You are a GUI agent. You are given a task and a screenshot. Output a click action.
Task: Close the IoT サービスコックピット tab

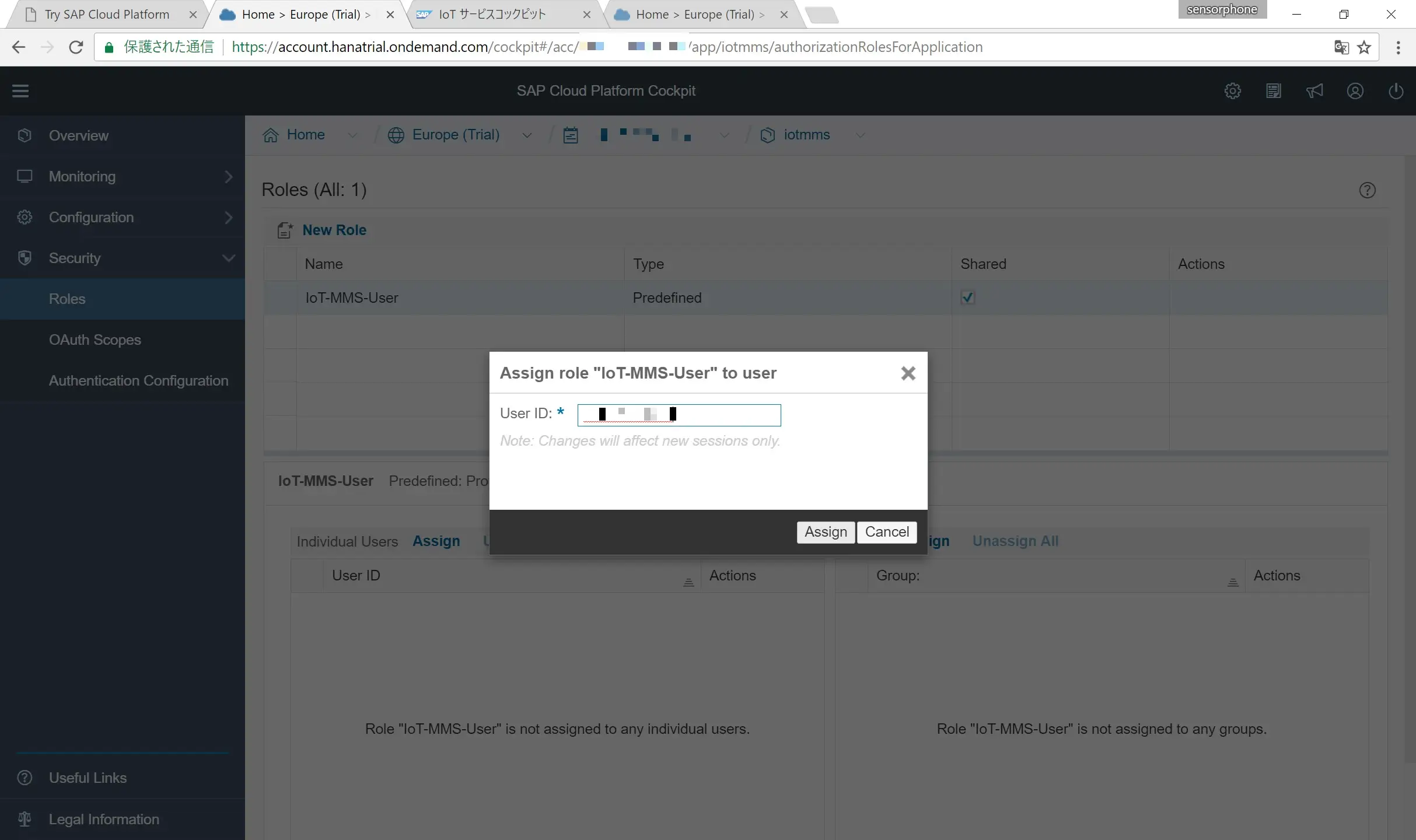pos(587,15)
